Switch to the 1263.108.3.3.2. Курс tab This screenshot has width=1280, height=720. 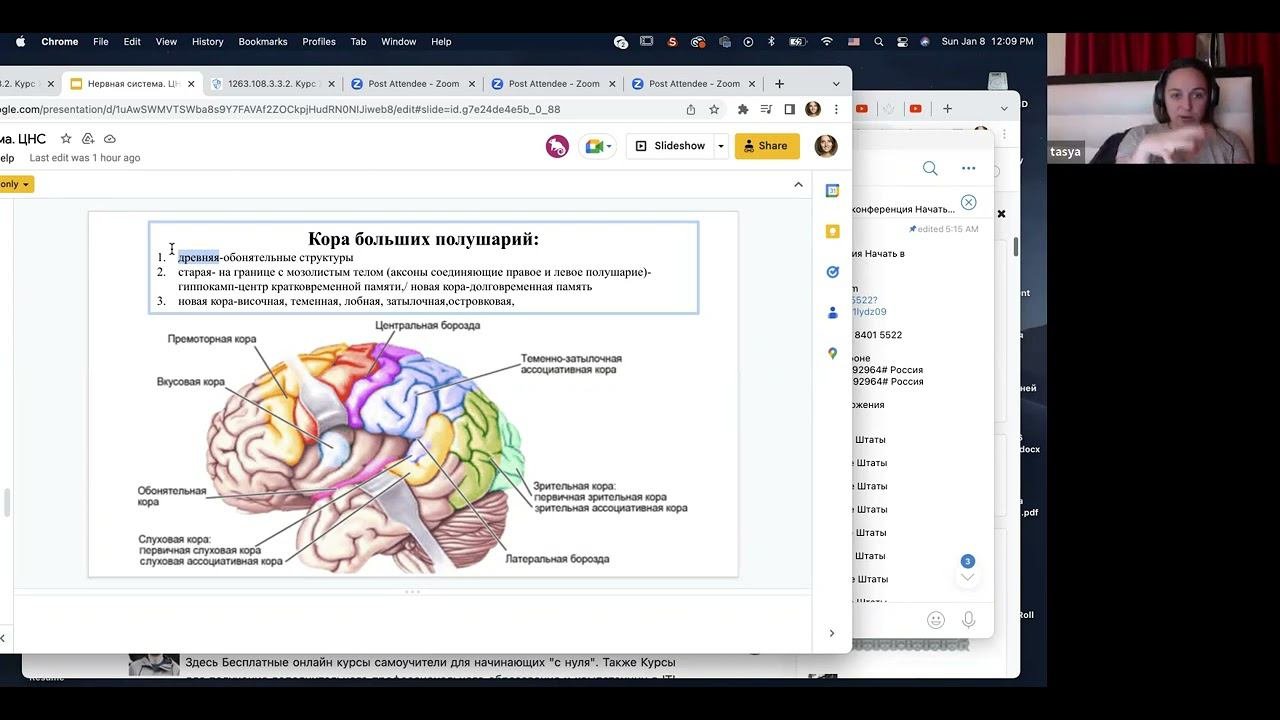(x=270, y=84)
